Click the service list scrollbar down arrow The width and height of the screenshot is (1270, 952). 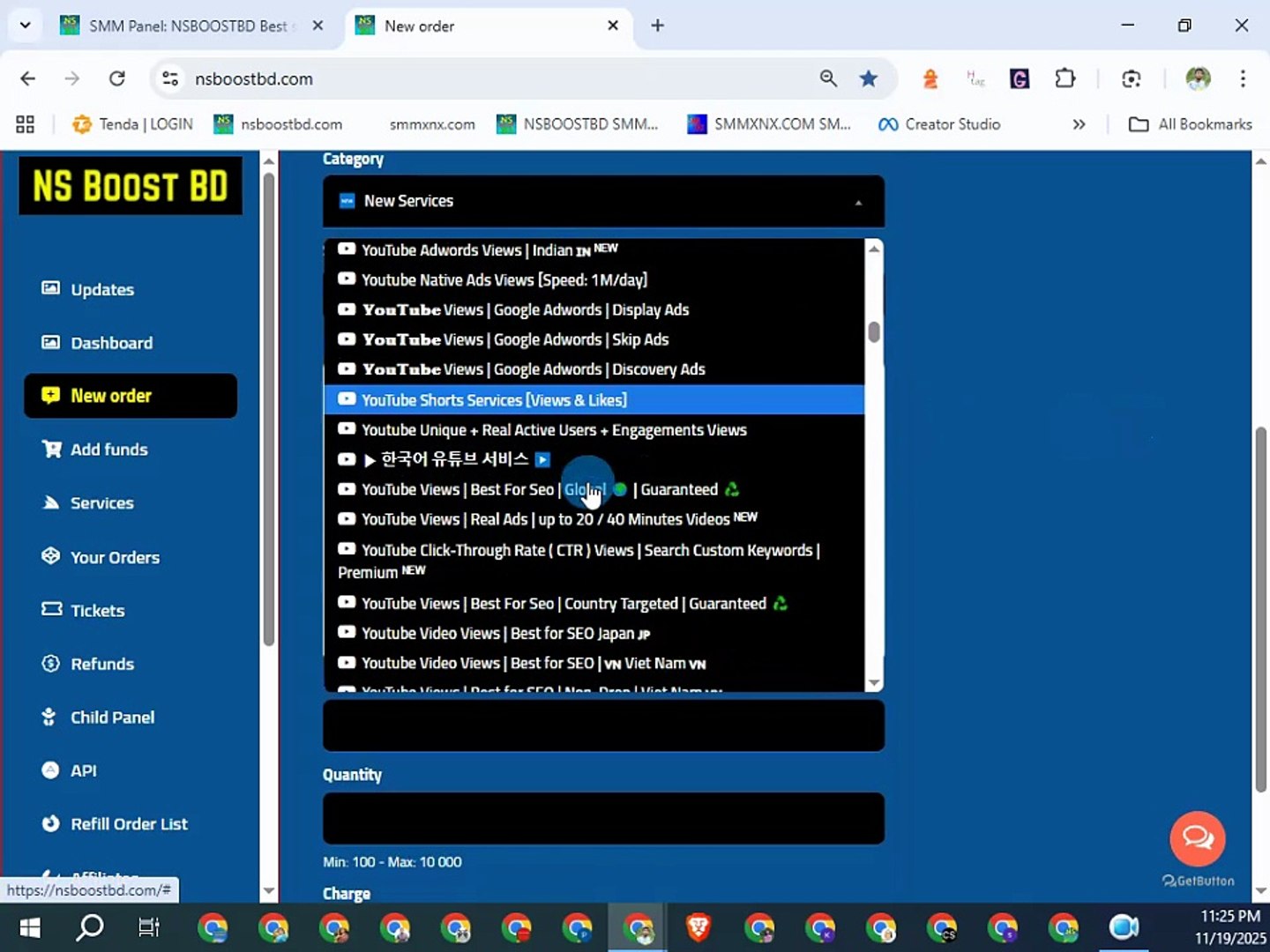pyautogui.click(x=874, y=683)
